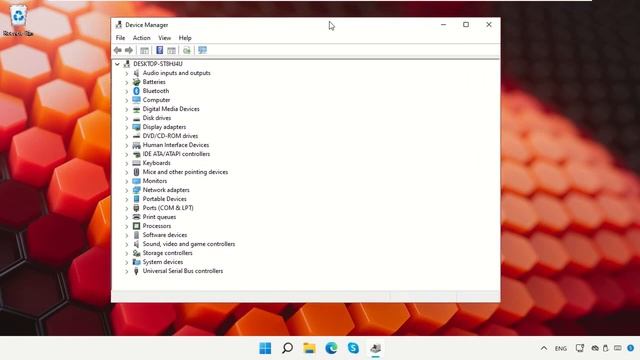Toggle the Show/Hide Console Tree toolbar icon
Screen dimensions: 640x360
tap(144, 50)
